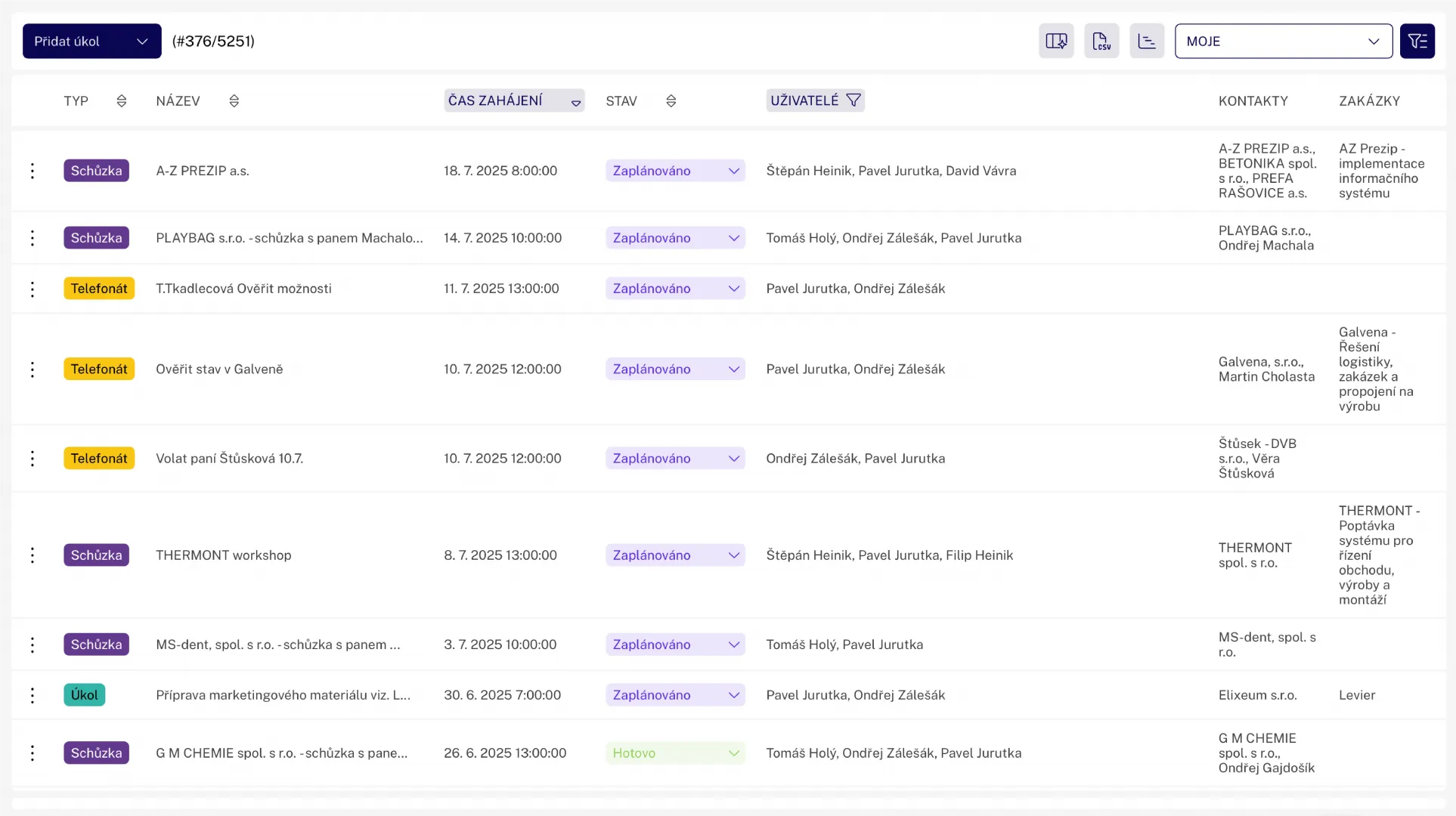Screen dimensions: 1456x816
Task: Click the filter icon in the UŽIVATELÉ header
Action: pyautogui.click(x=853, y=100)
